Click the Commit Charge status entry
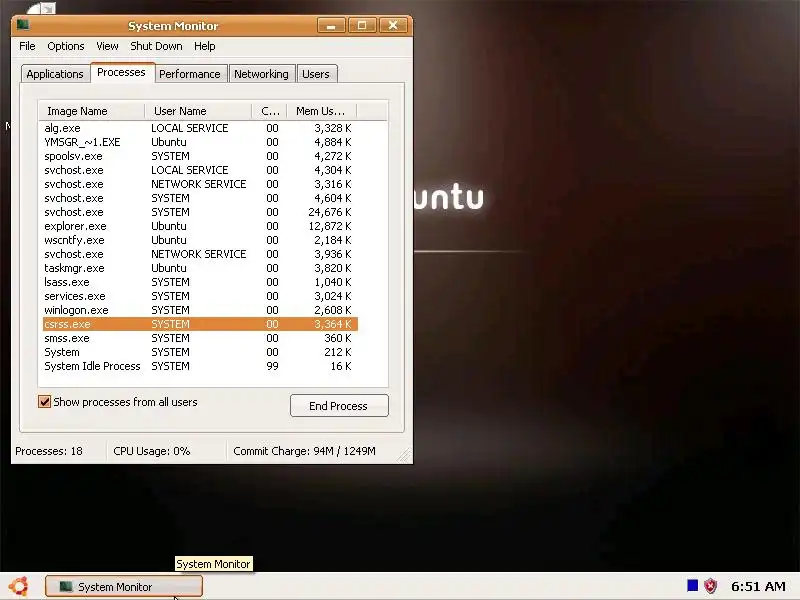 pyautogui.click(x=304, y=451)
